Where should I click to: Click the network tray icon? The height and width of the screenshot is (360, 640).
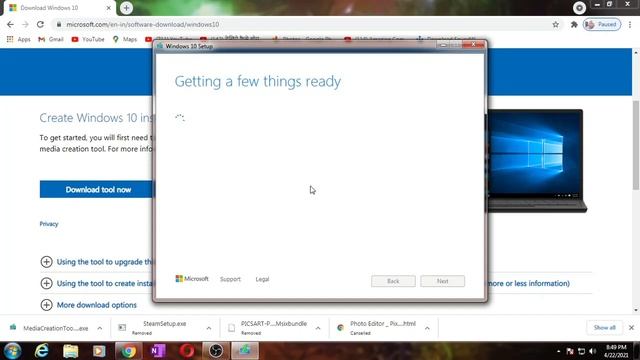[581, 351]
